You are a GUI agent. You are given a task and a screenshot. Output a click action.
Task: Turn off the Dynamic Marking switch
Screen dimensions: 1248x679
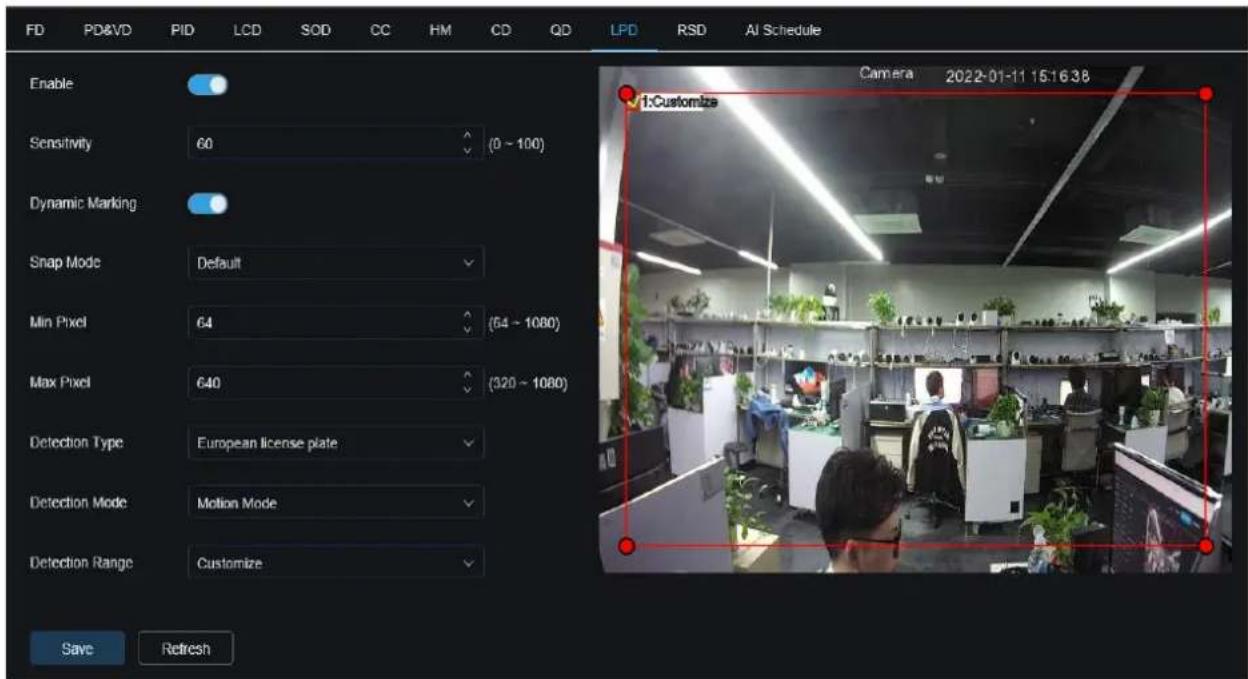point(208,204)
